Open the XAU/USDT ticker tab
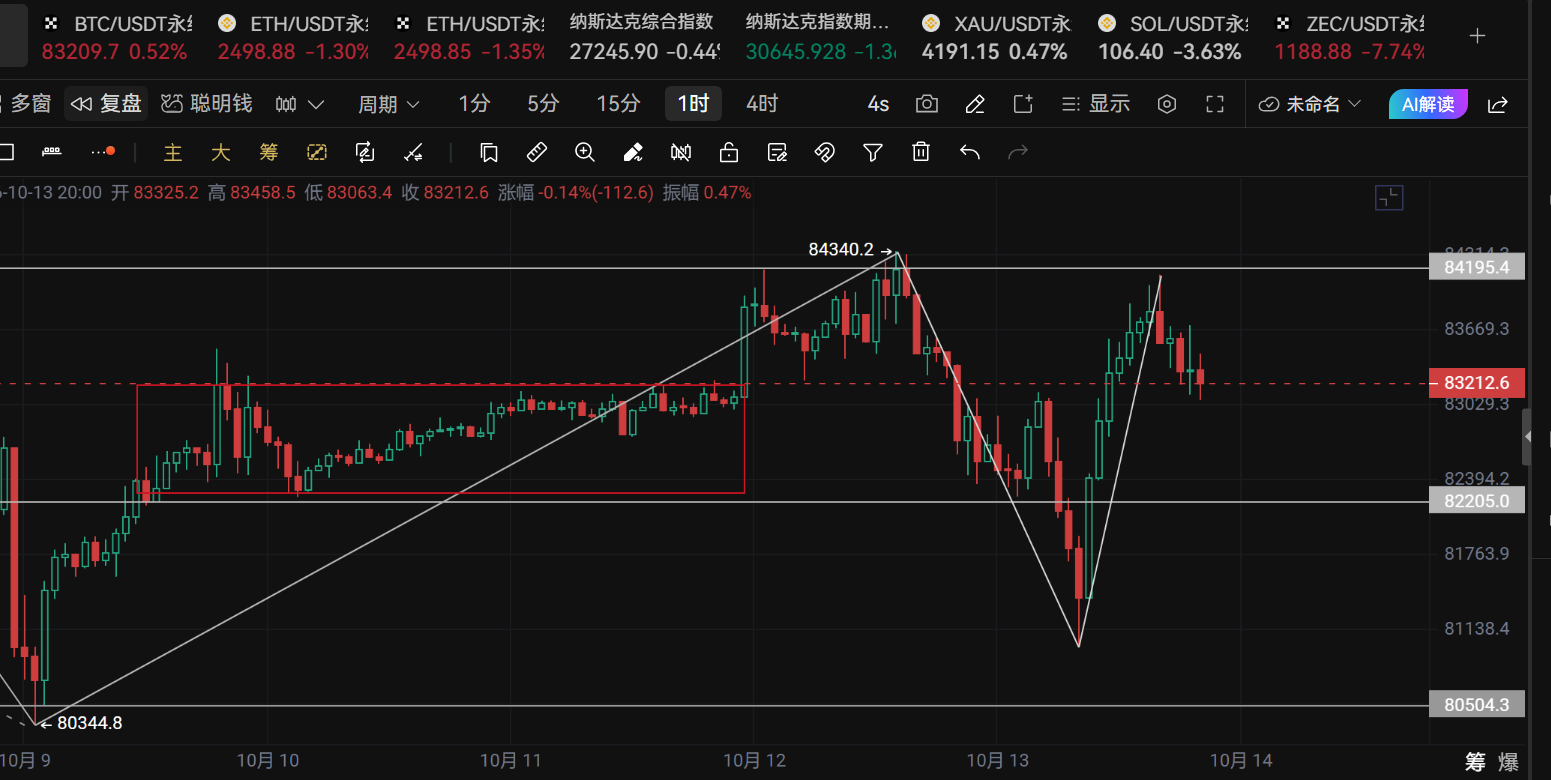This screenshot has height=780, width=1551. [x=995, y=37]
